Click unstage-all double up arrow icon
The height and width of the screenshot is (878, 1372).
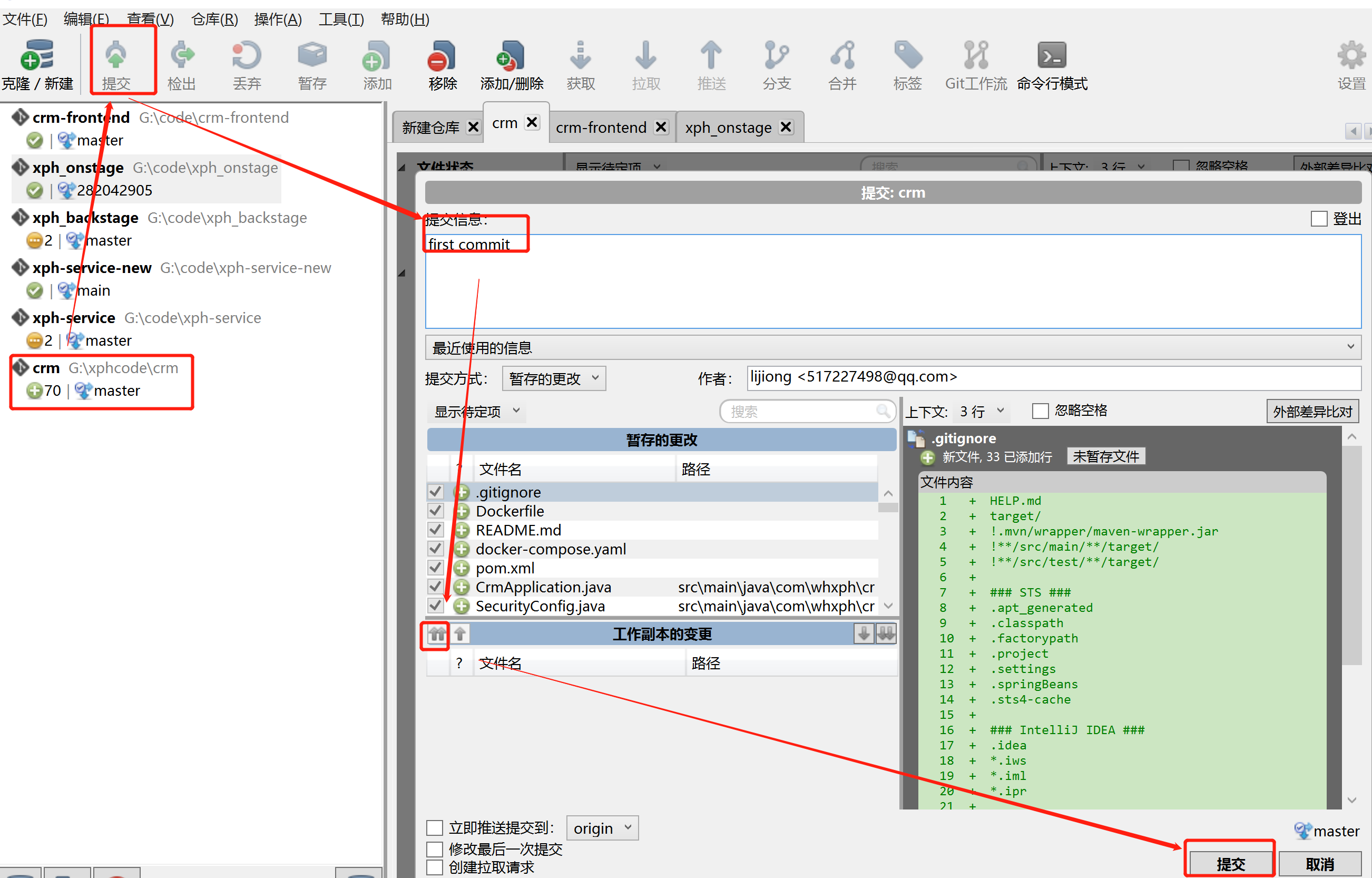437,634
